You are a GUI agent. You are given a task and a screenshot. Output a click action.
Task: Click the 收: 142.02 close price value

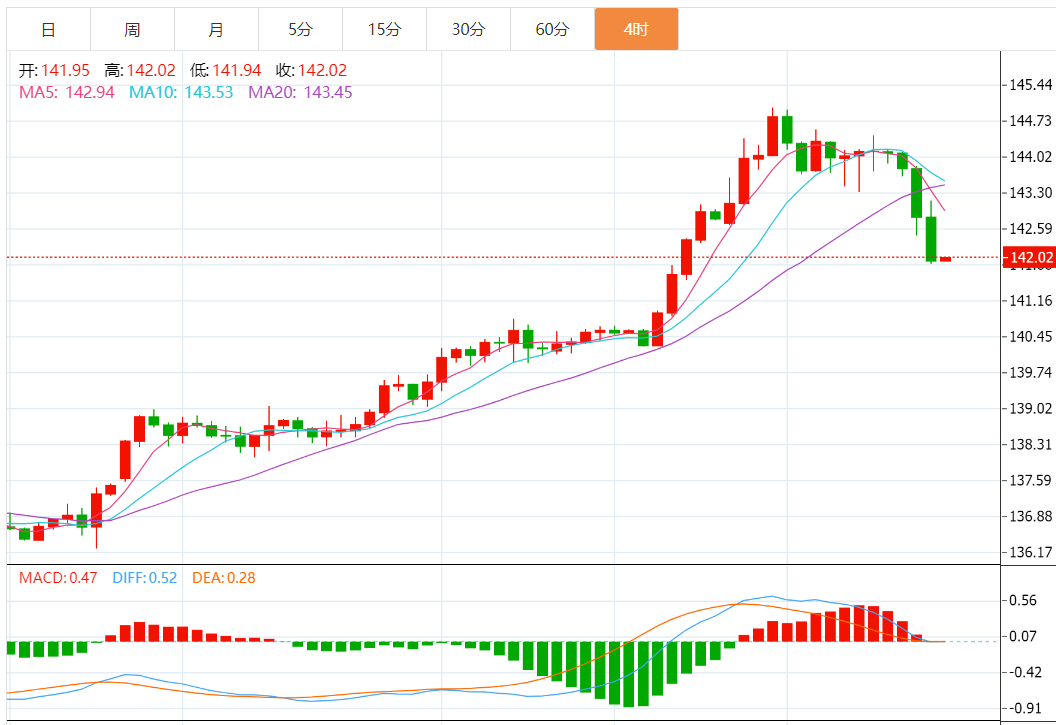tap(311, 71)
